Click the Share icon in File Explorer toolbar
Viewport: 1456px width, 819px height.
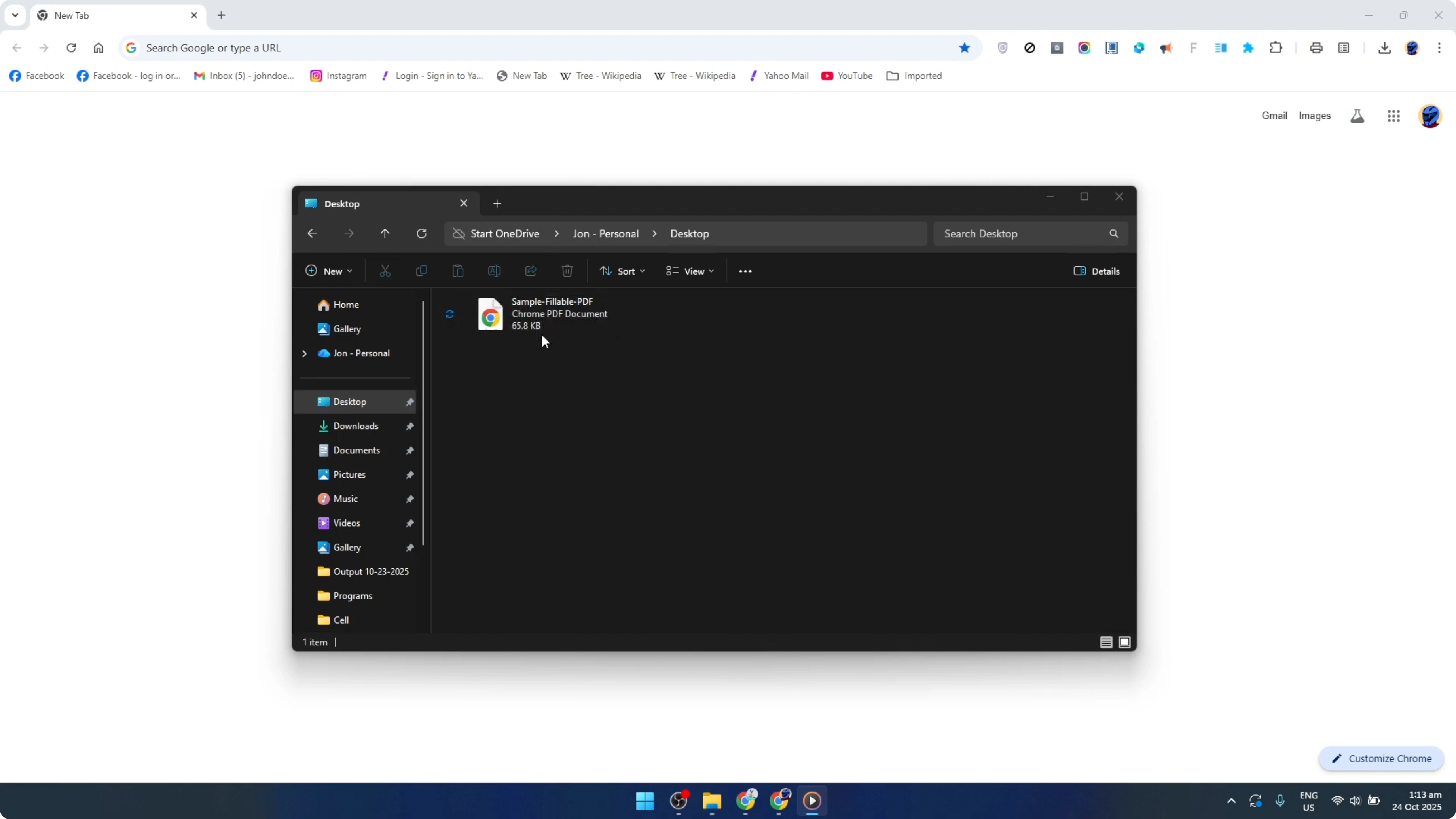pos(531,271)
